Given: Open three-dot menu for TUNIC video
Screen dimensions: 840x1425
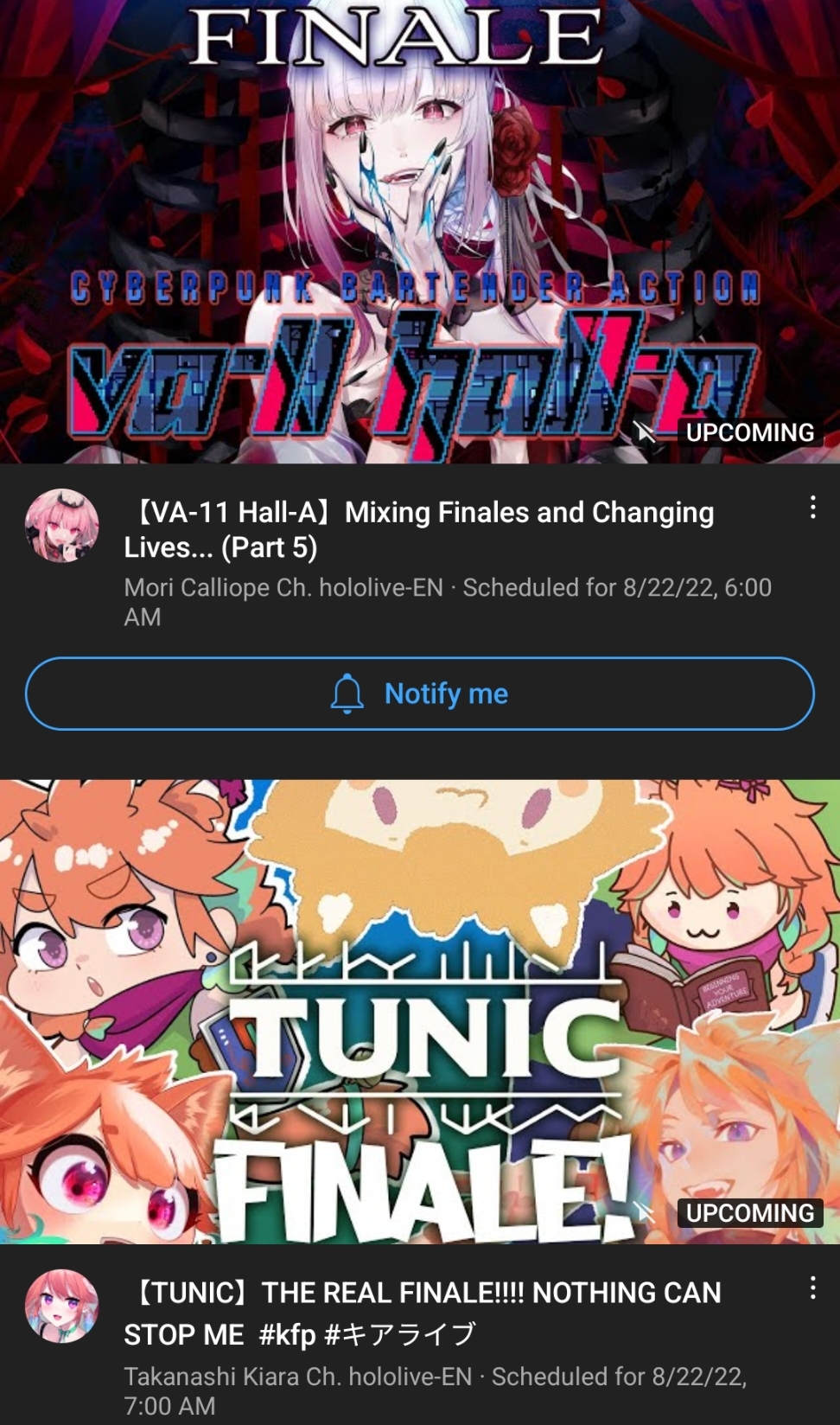Looking at the screenshot, I should 812,1288.
